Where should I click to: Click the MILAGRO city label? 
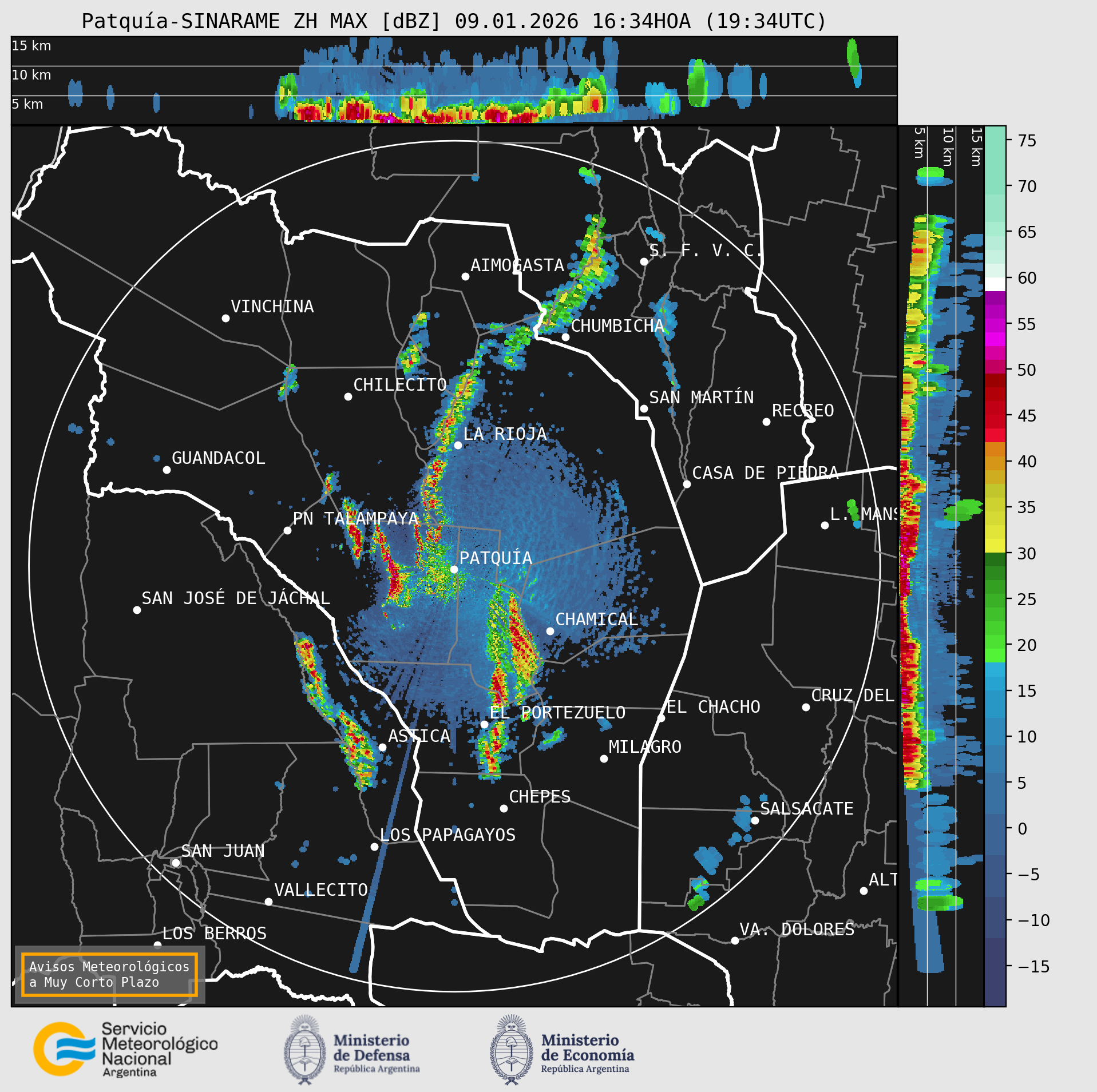click(645, 747)
